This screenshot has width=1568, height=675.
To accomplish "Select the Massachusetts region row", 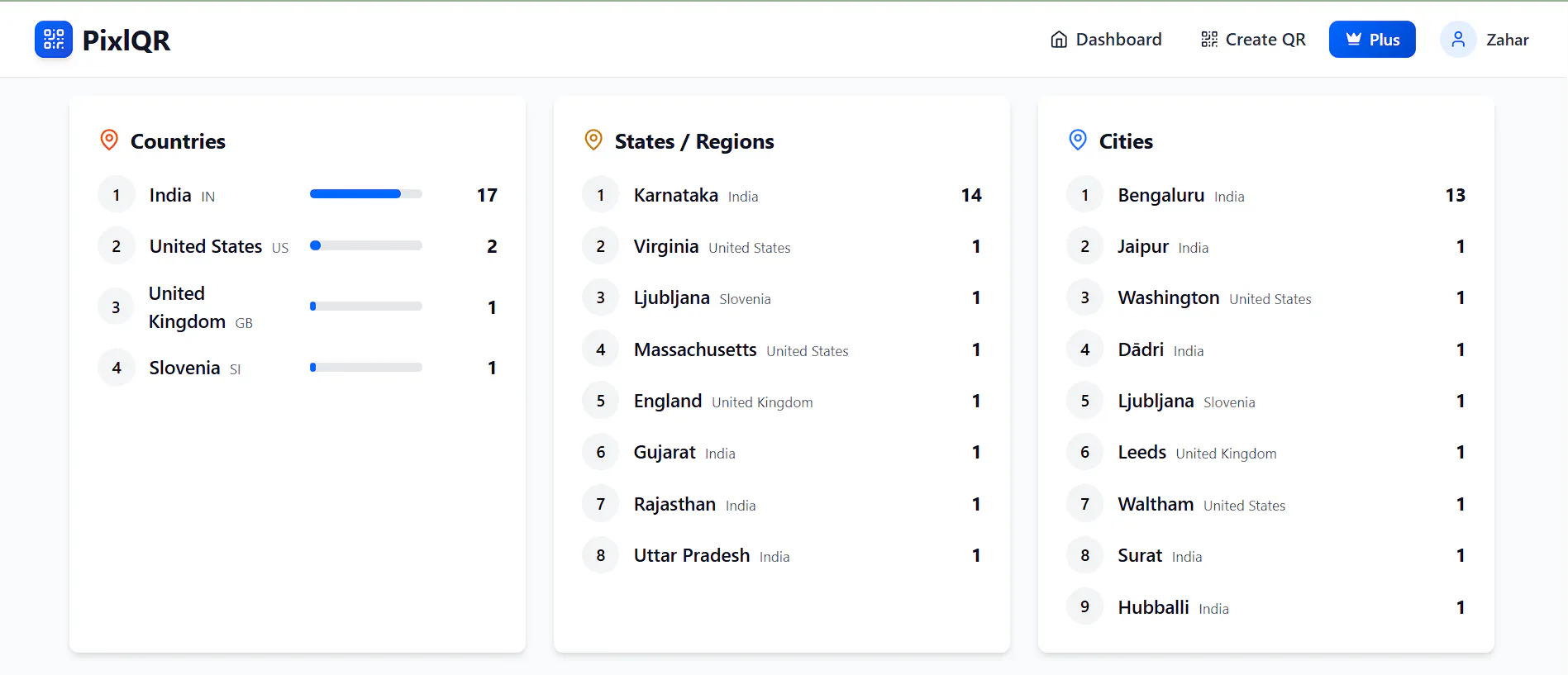I will coord(782,349).
